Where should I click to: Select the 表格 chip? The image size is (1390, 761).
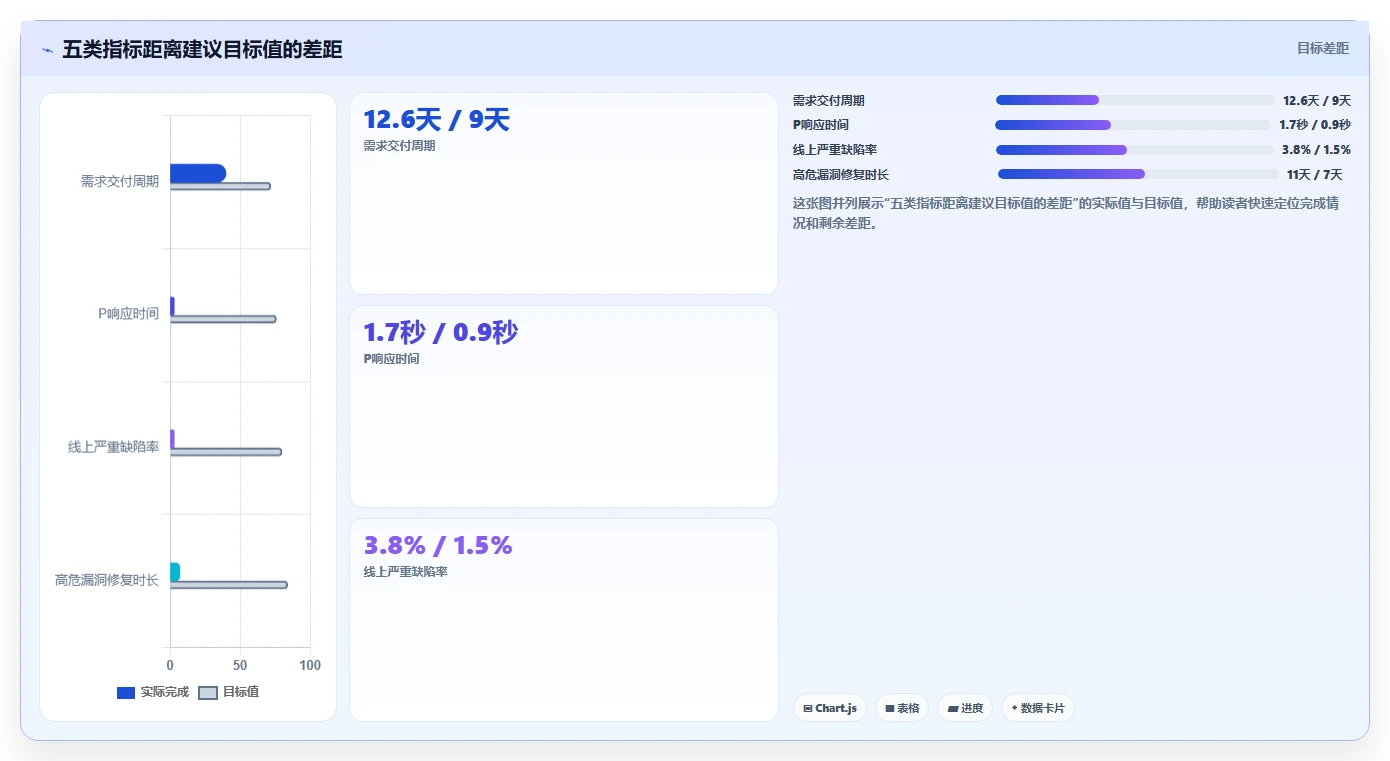coord(902,708)
